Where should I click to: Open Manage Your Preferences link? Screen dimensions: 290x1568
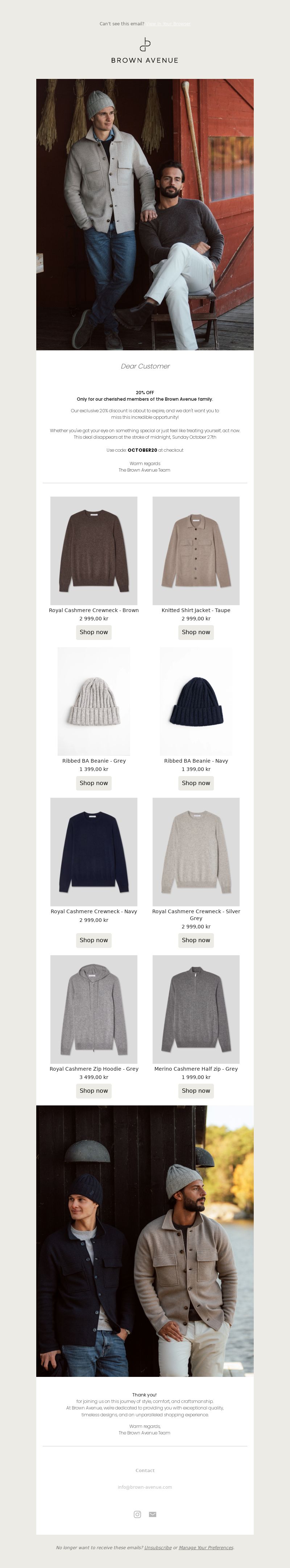206,1547
